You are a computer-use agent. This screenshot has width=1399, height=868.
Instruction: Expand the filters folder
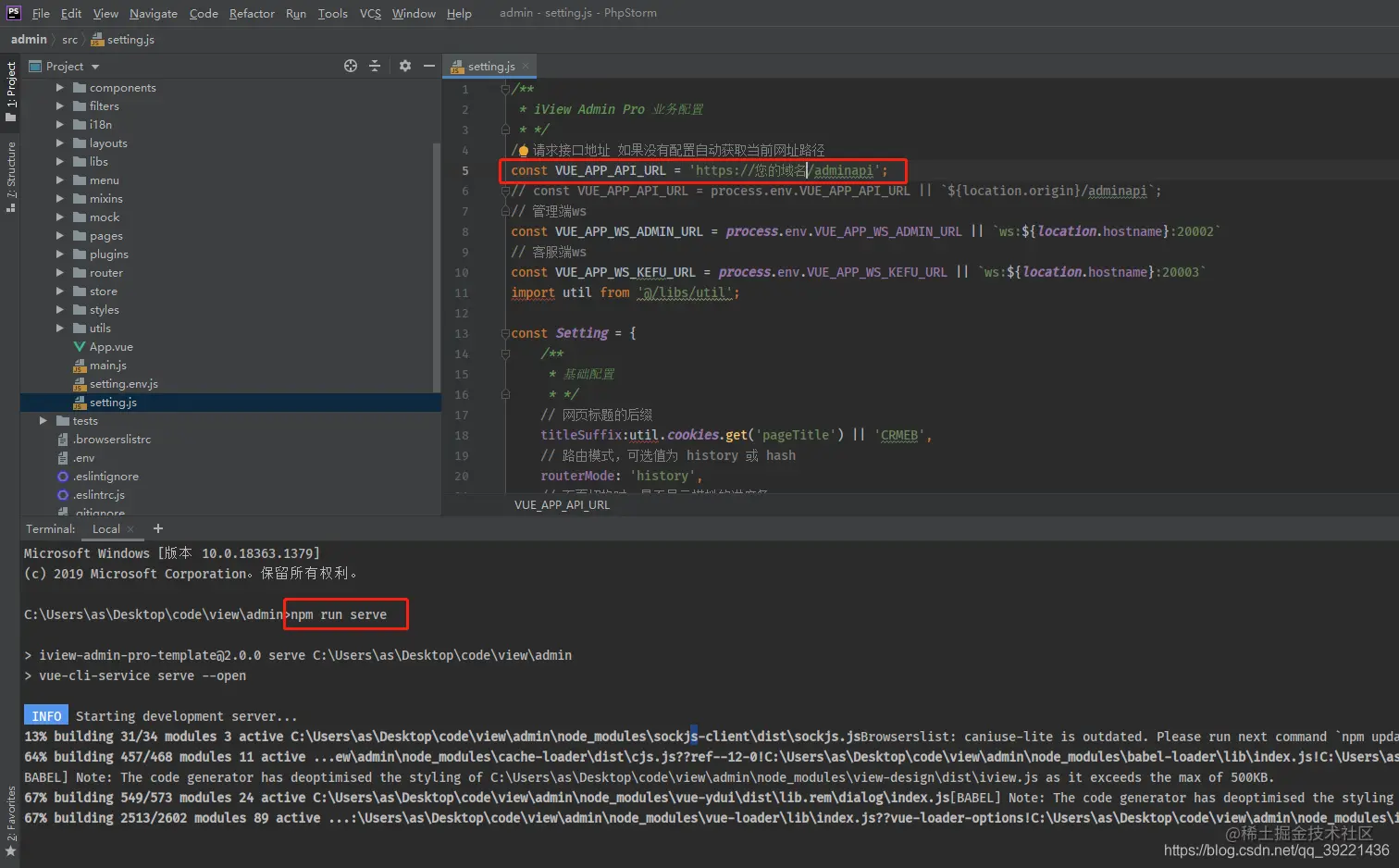[x=60, y=106]
